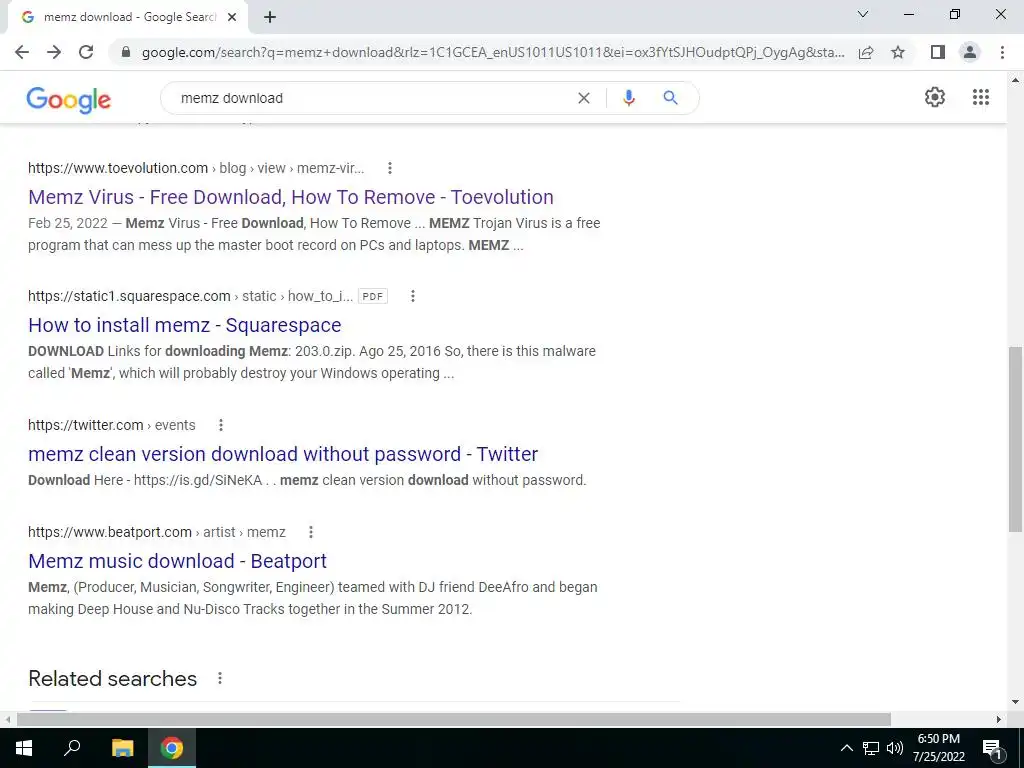This screenshot has height=768, width=1024.
Task: Open the Google apps grid icon
Action: coord(980,97)
